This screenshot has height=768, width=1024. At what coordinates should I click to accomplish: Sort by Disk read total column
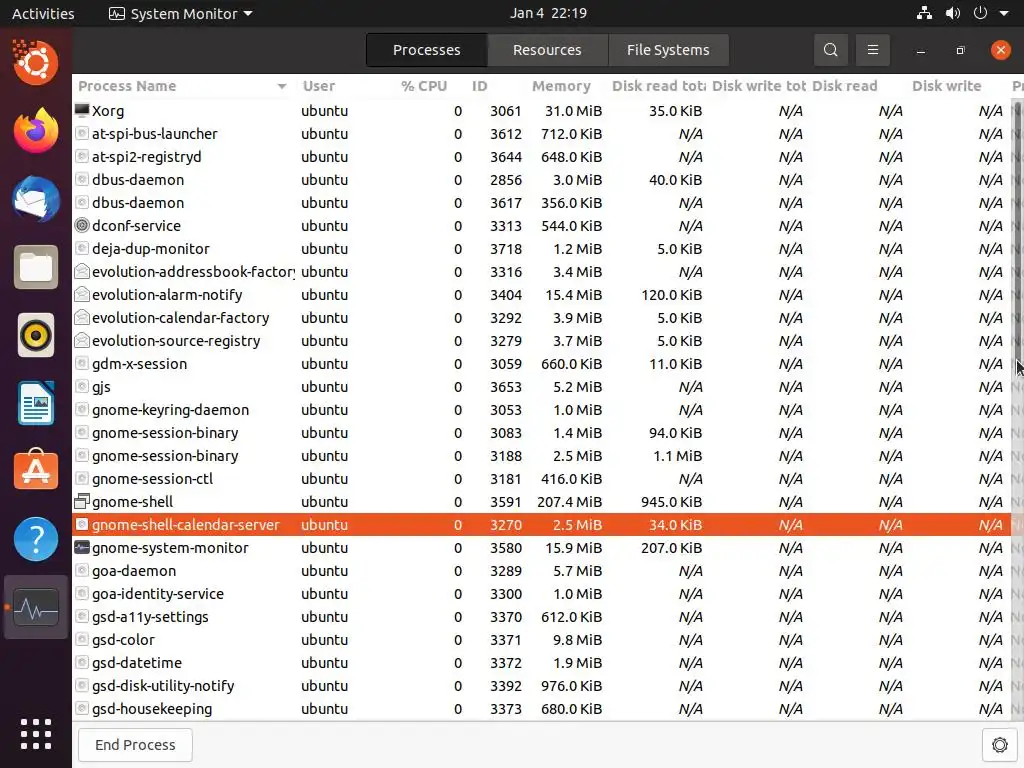pos(658,86)
